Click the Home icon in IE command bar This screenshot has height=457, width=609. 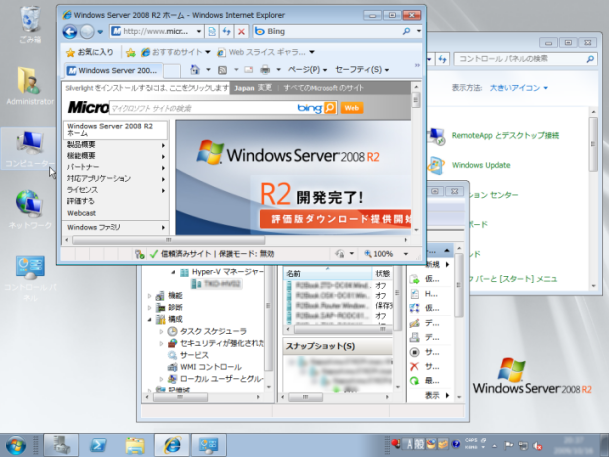pos(195,70)
